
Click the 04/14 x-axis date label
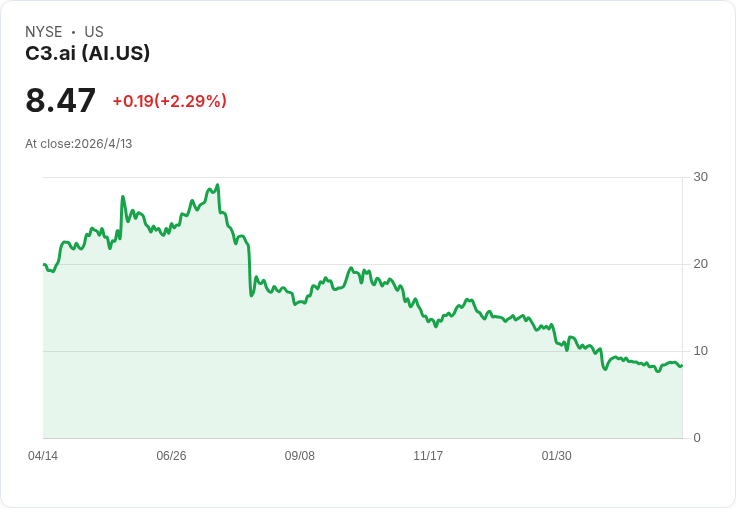tap(43, 456)
